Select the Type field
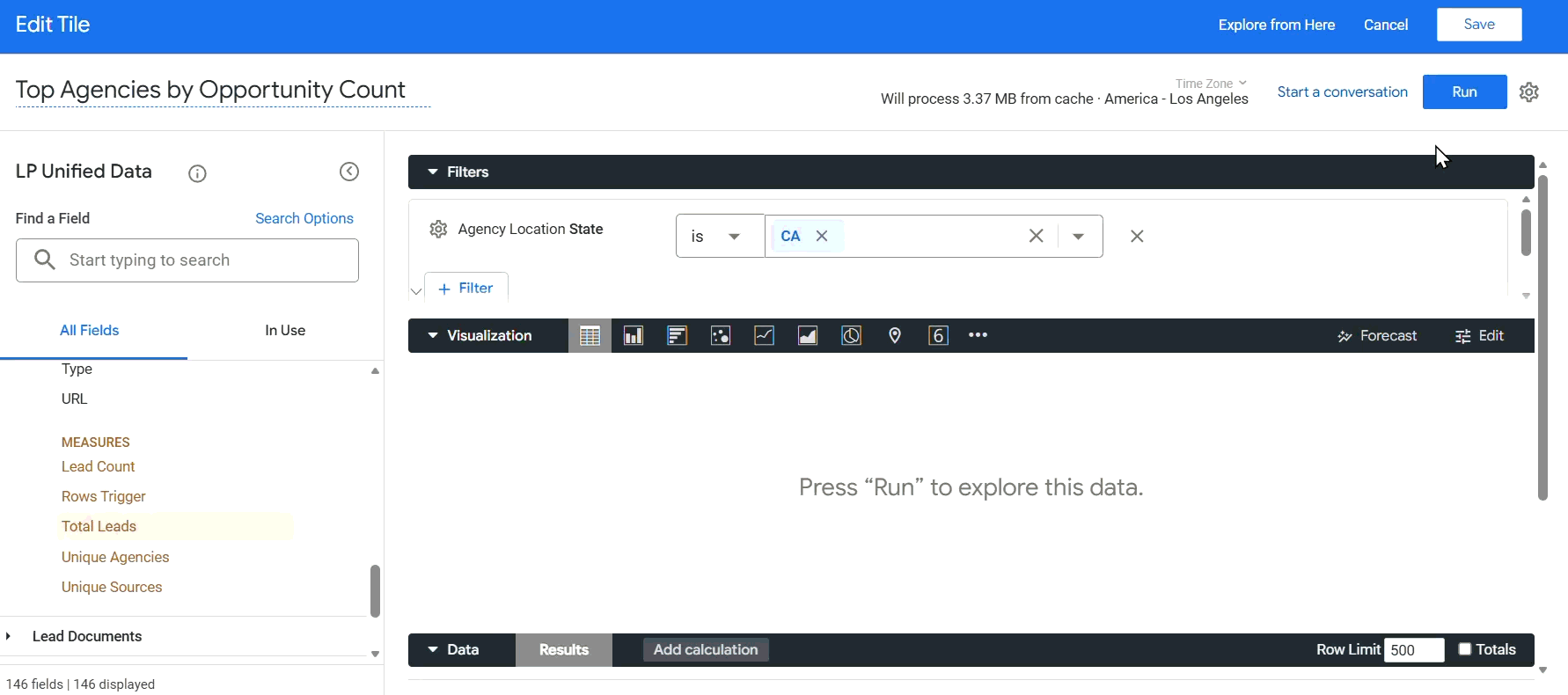This screenshot has width=1568, height=695. [77, 369]
